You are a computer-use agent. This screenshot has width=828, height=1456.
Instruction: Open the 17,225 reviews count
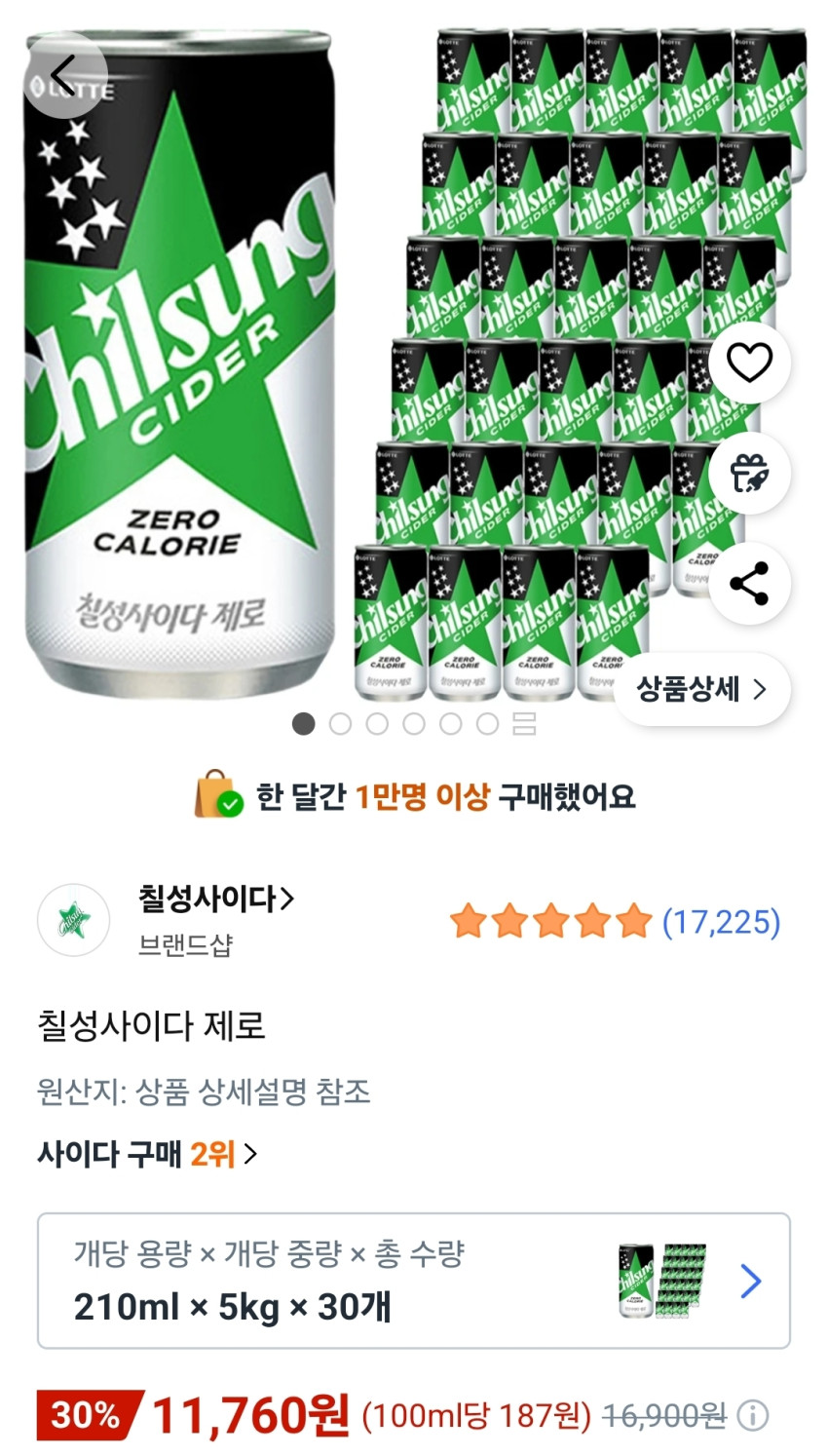pos(721,921)
